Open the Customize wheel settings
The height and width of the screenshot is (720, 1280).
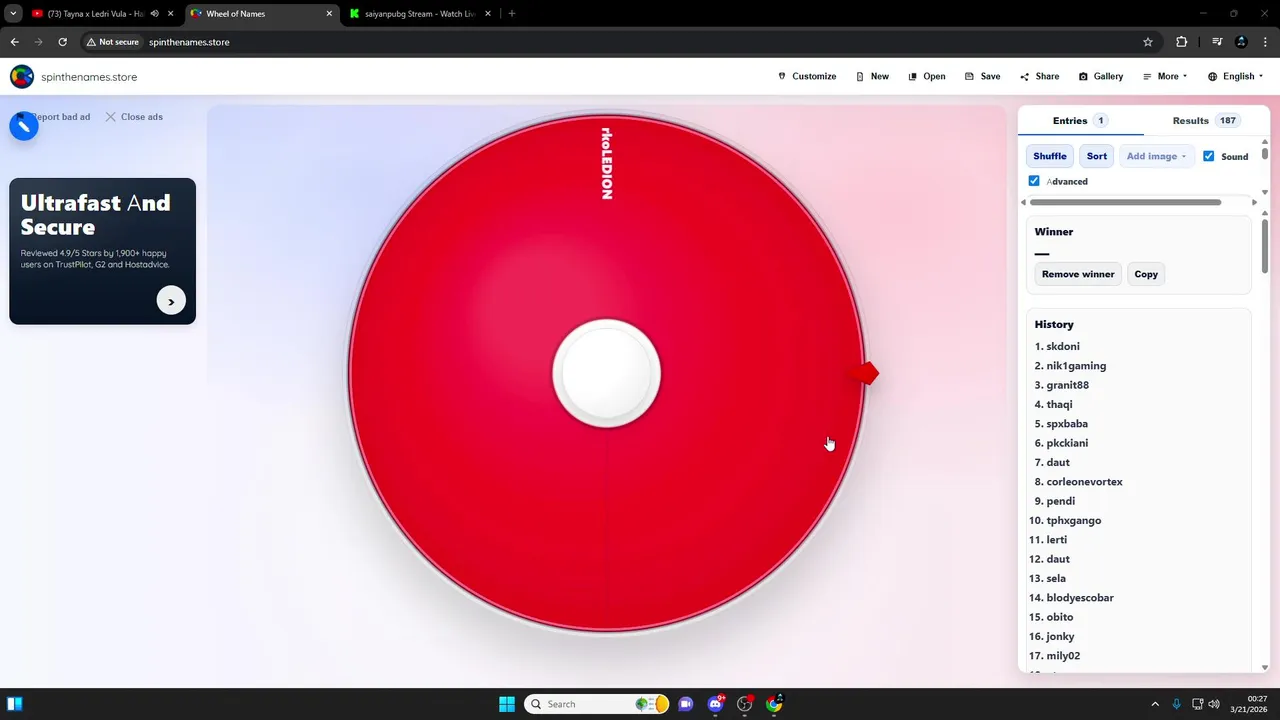807,76
